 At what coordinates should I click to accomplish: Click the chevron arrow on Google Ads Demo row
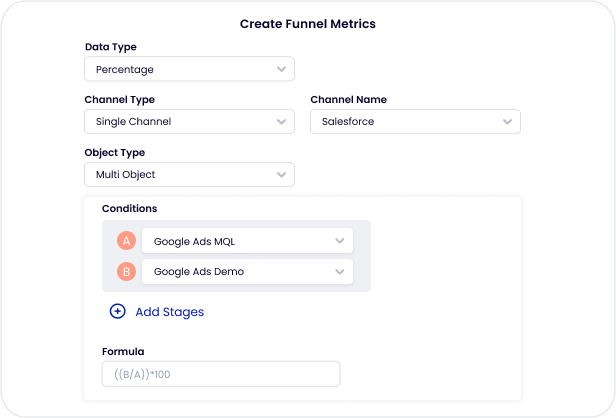tap(340, 271)
